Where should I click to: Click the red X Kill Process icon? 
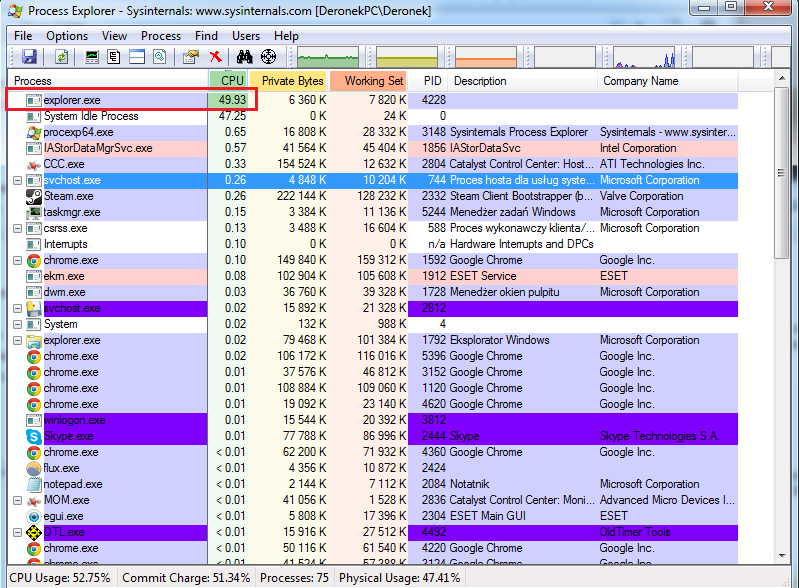click(x=216, y=57)
